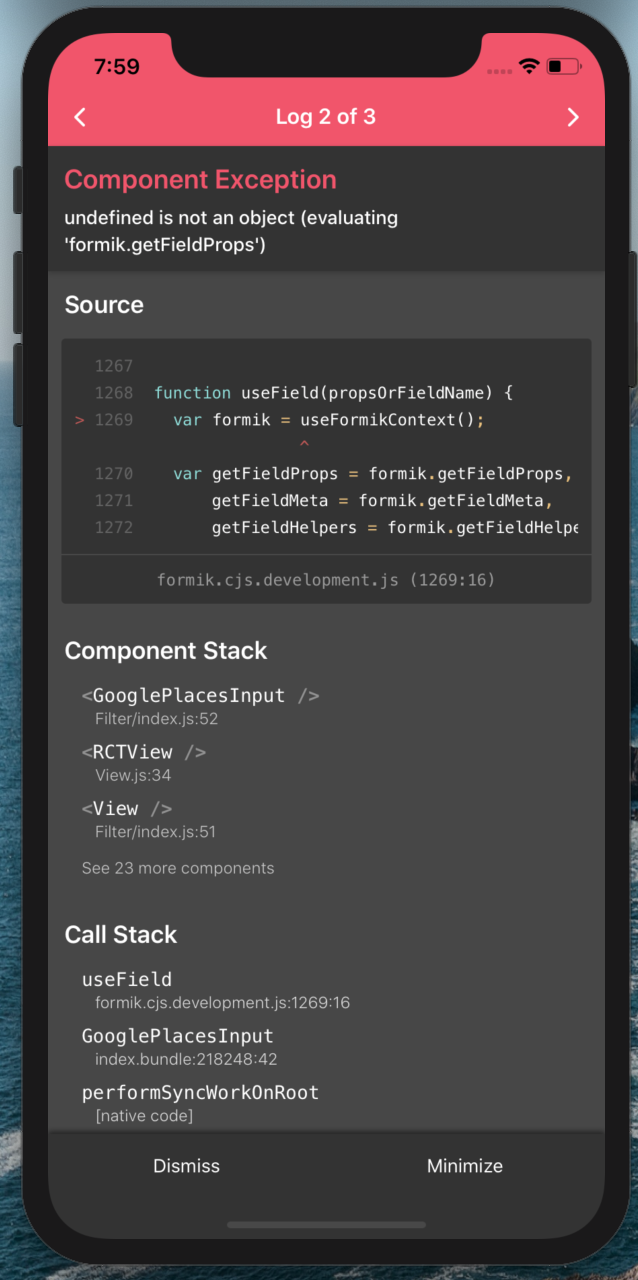Expand the hidden 23 more components

tap(178, 868)
